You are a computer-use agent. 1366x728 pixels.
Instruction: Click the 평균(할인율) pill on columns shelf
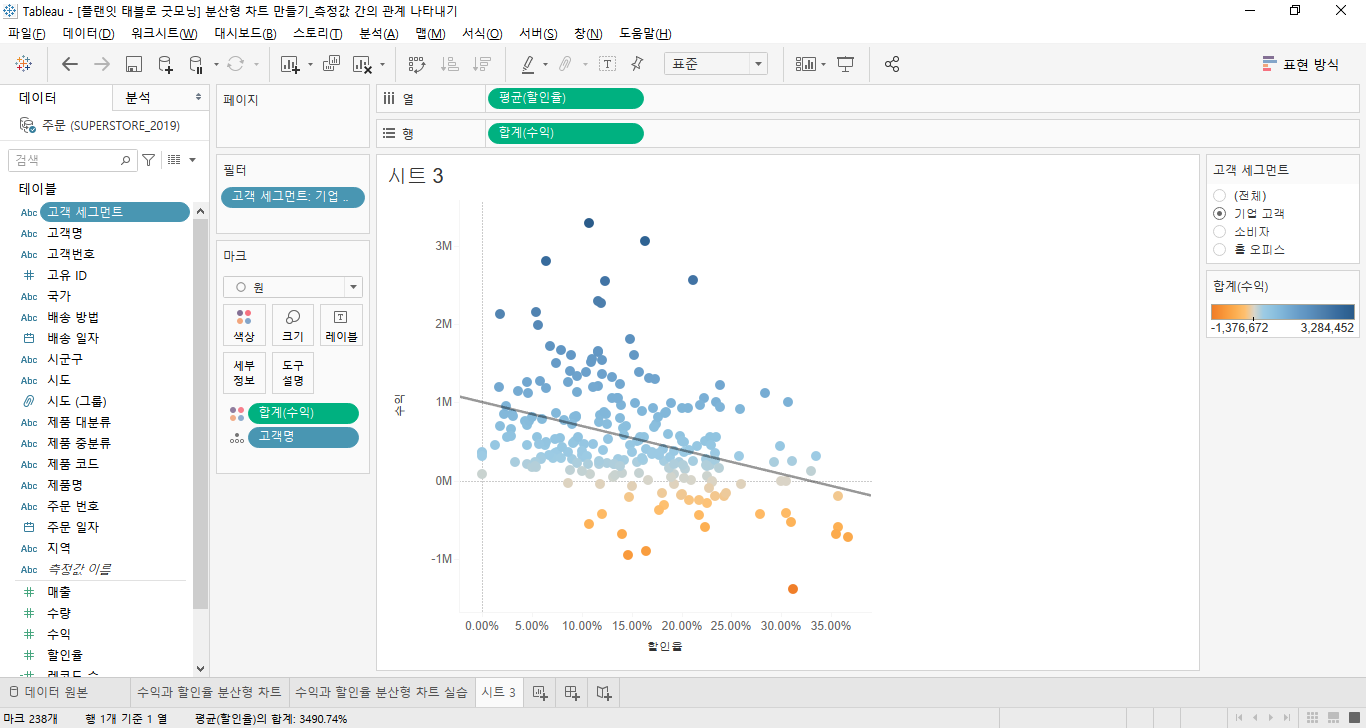565,98
